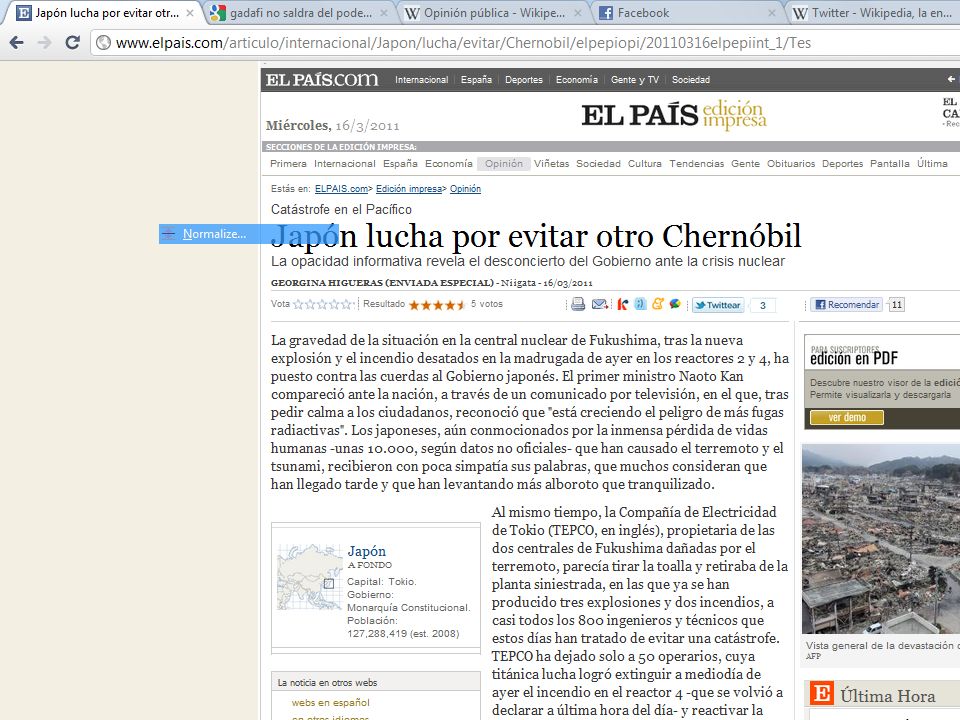Viewport: 960px width, 720px height.
Task: Close the Japón lucha por evitar tab
Action: click(x=190, y=13)
